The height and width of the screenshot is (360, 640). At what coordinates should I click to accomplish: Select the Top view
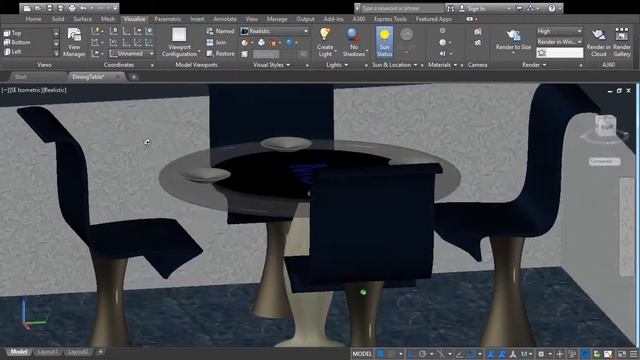12,33
